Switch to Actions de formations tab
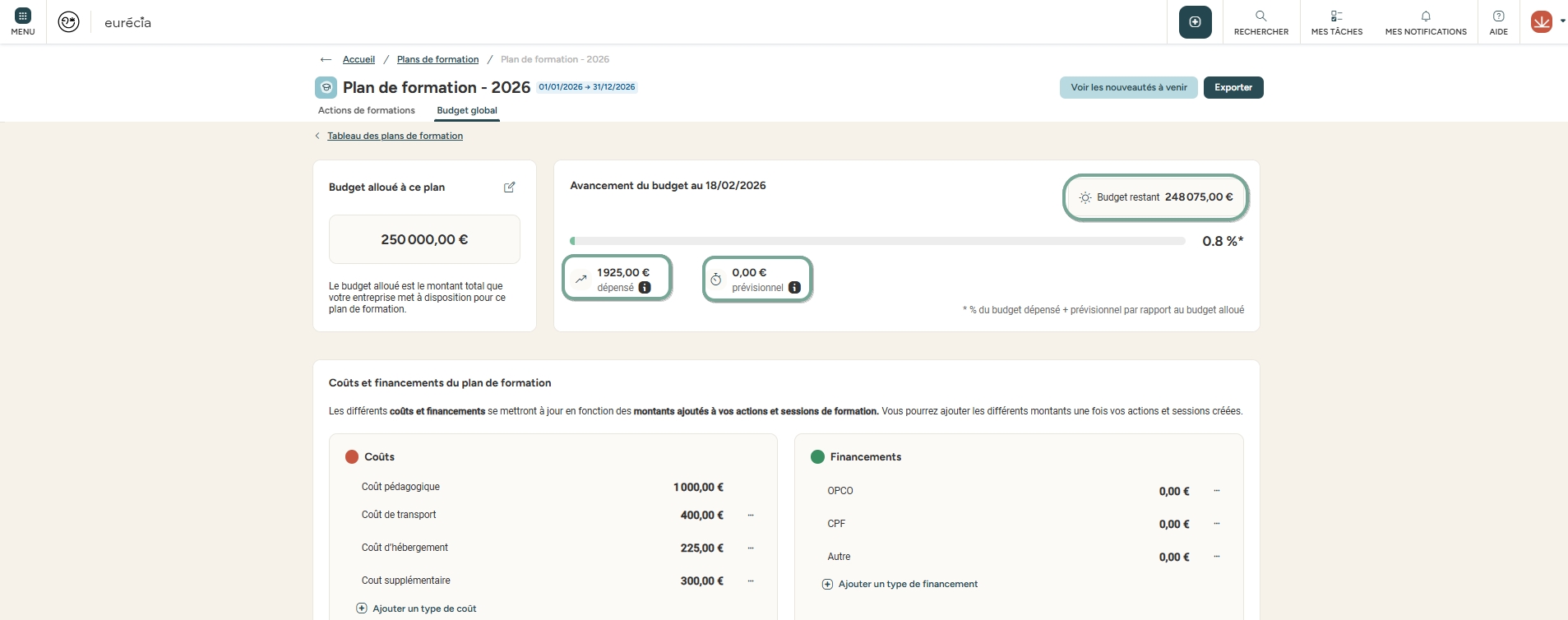 coord(366,110)
